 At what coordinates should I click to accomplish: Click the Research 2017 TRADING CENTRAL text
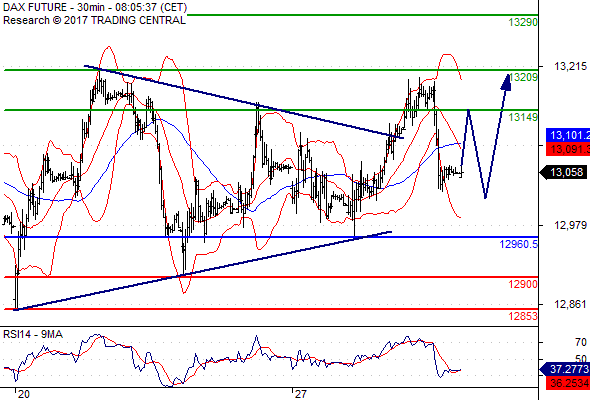(x=94, y=20)
